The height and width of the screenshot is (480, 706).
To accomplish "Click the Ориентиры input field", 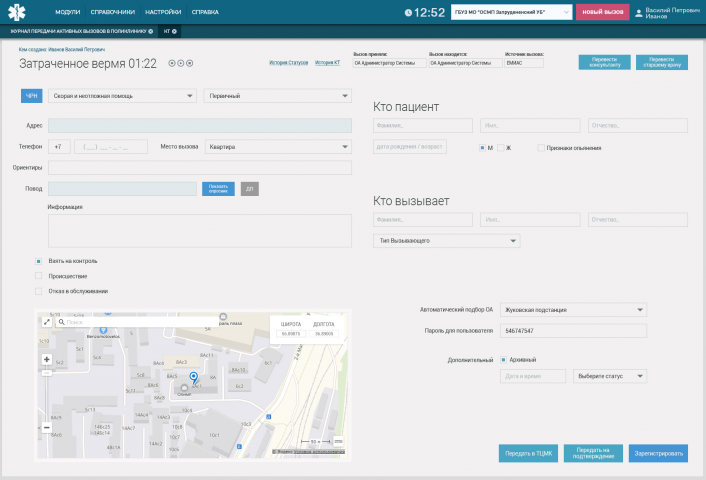I will [200, 168].
